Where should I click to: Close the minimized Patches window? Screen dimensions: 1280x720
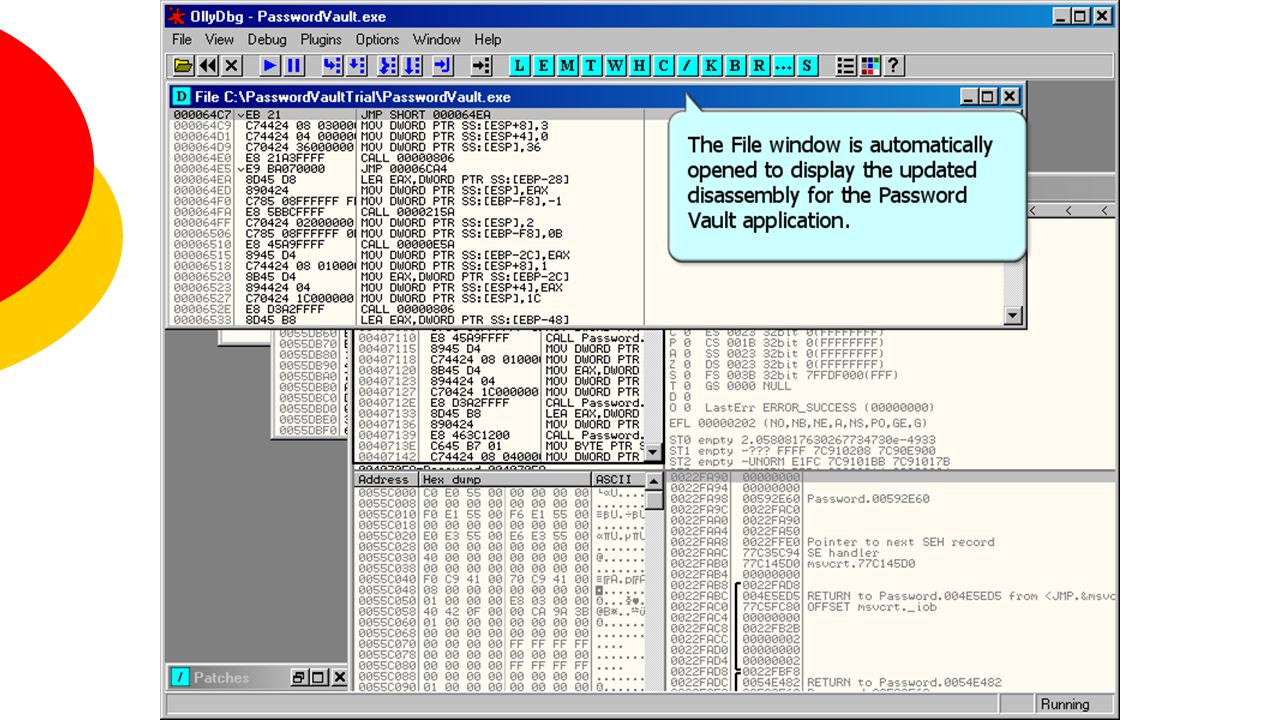click(x=339, y=678)
